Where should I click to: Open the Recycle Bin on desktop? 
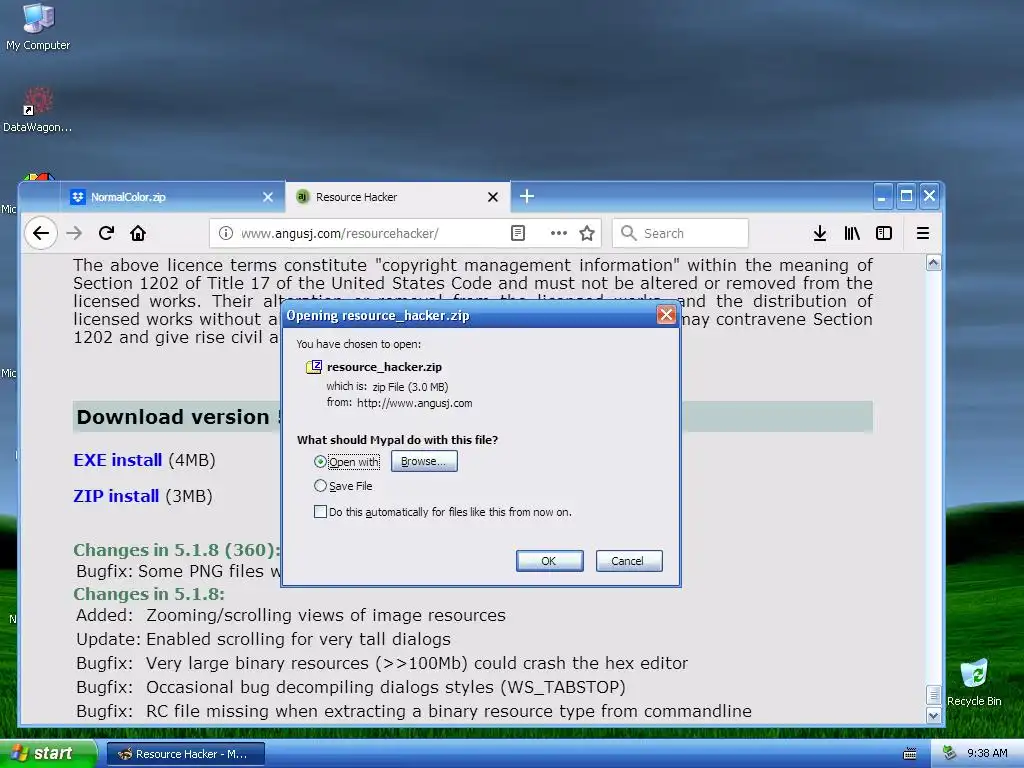point(974,683)
